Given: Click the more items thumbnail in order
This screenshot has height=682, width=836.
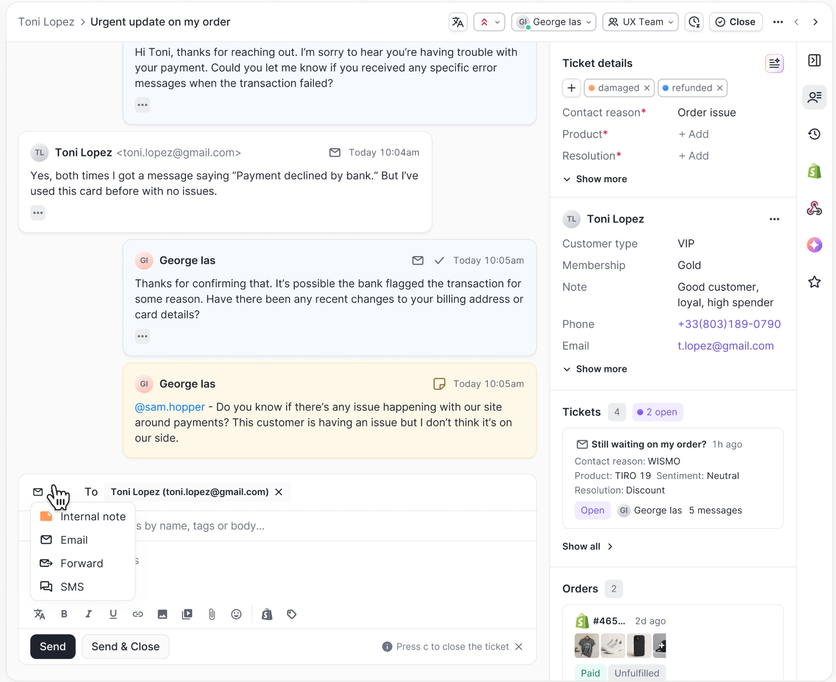Looking at the screenshot, I should tap(660, 646).
